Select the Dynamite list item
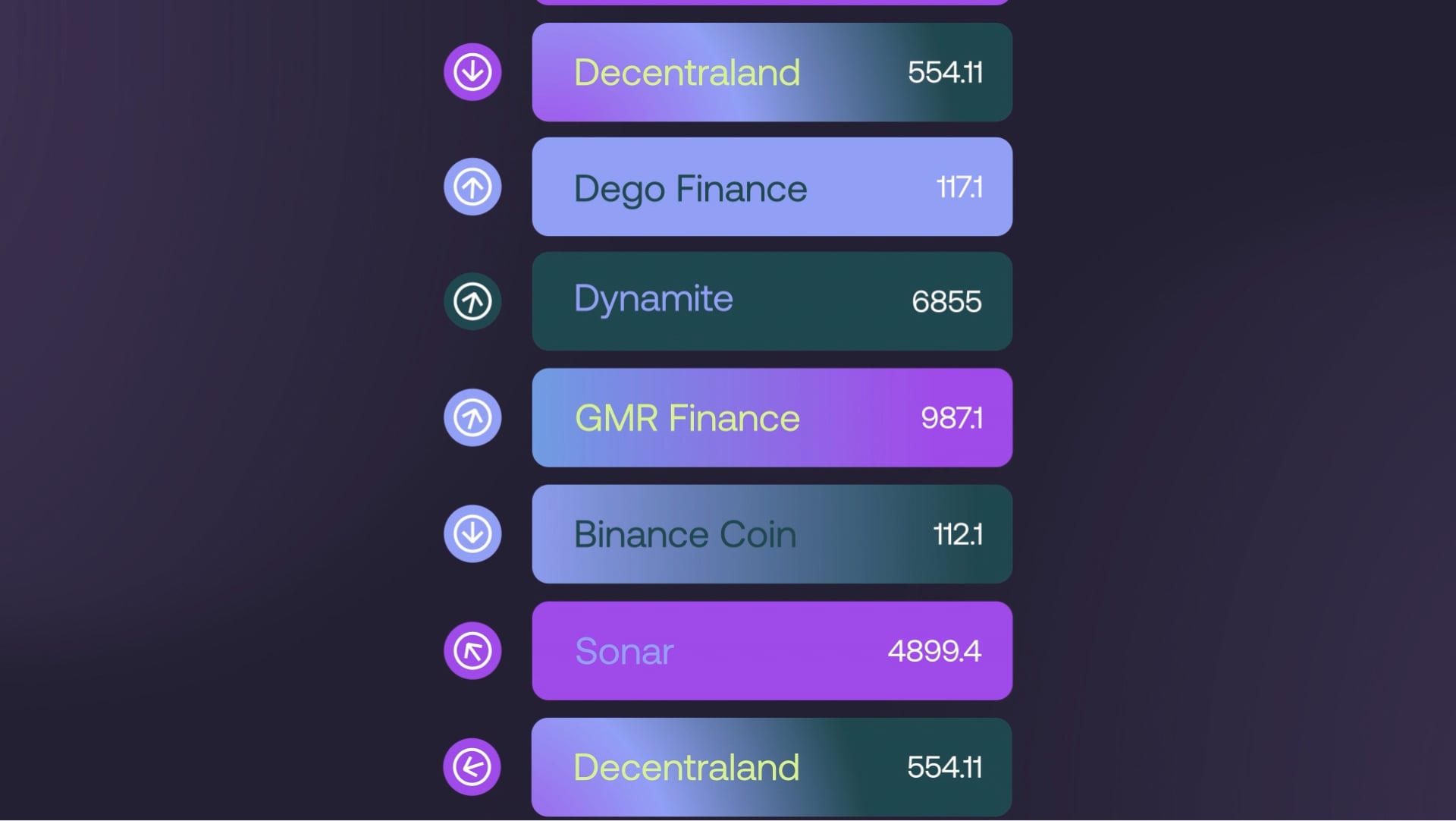 coord(771,301)
